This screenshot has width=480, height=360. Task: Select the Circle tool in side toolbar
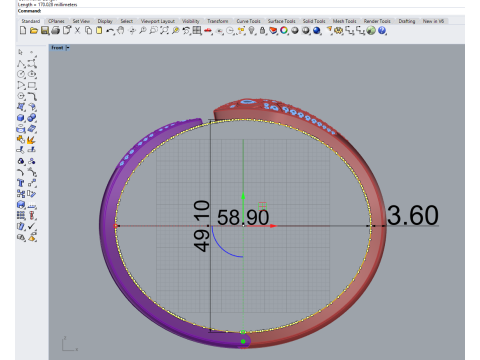coord(21,74)
